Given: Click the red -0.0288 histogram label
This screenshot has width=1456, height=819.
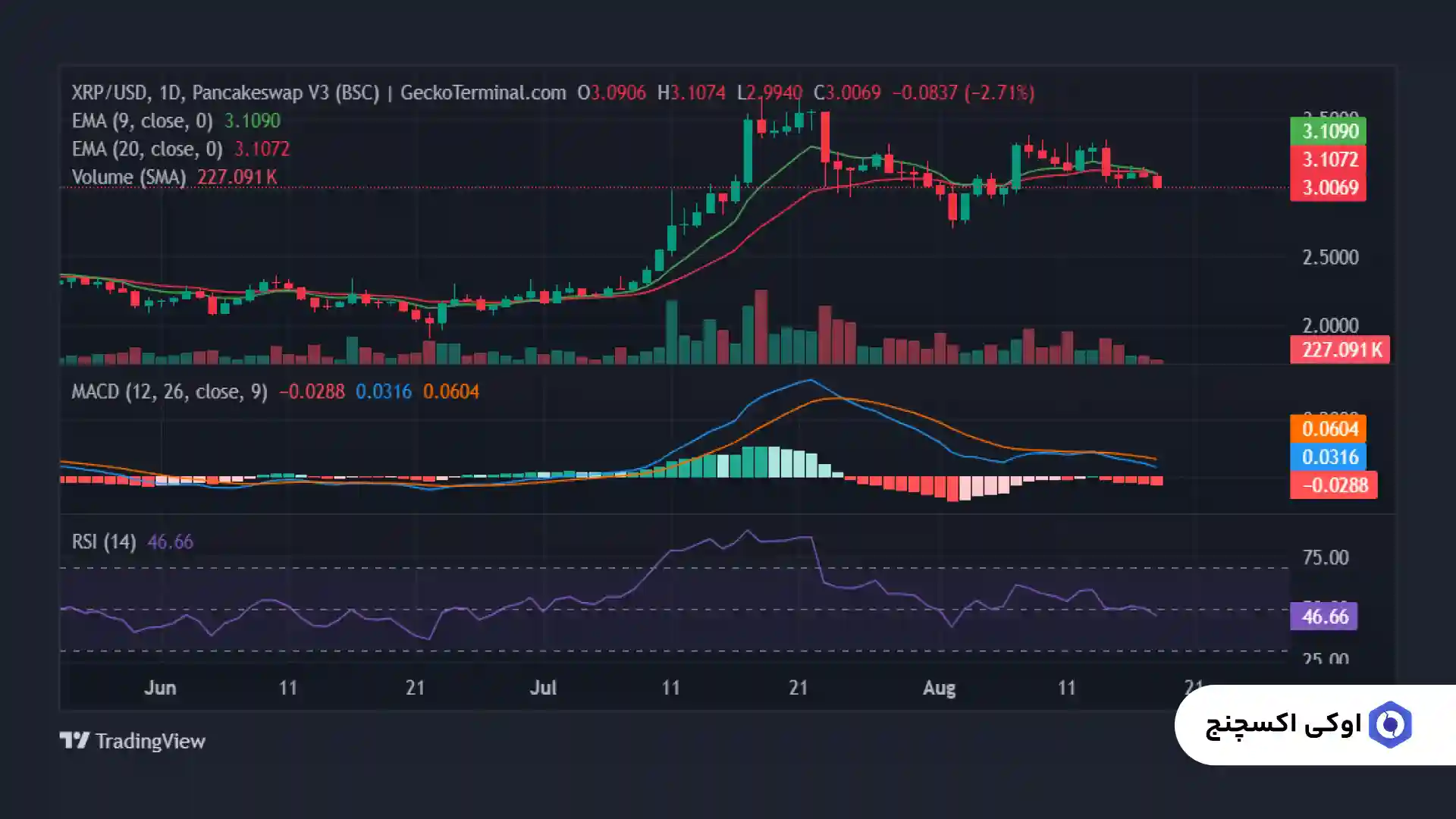Looking at the screenshot, I should [x=1333, y=485].
